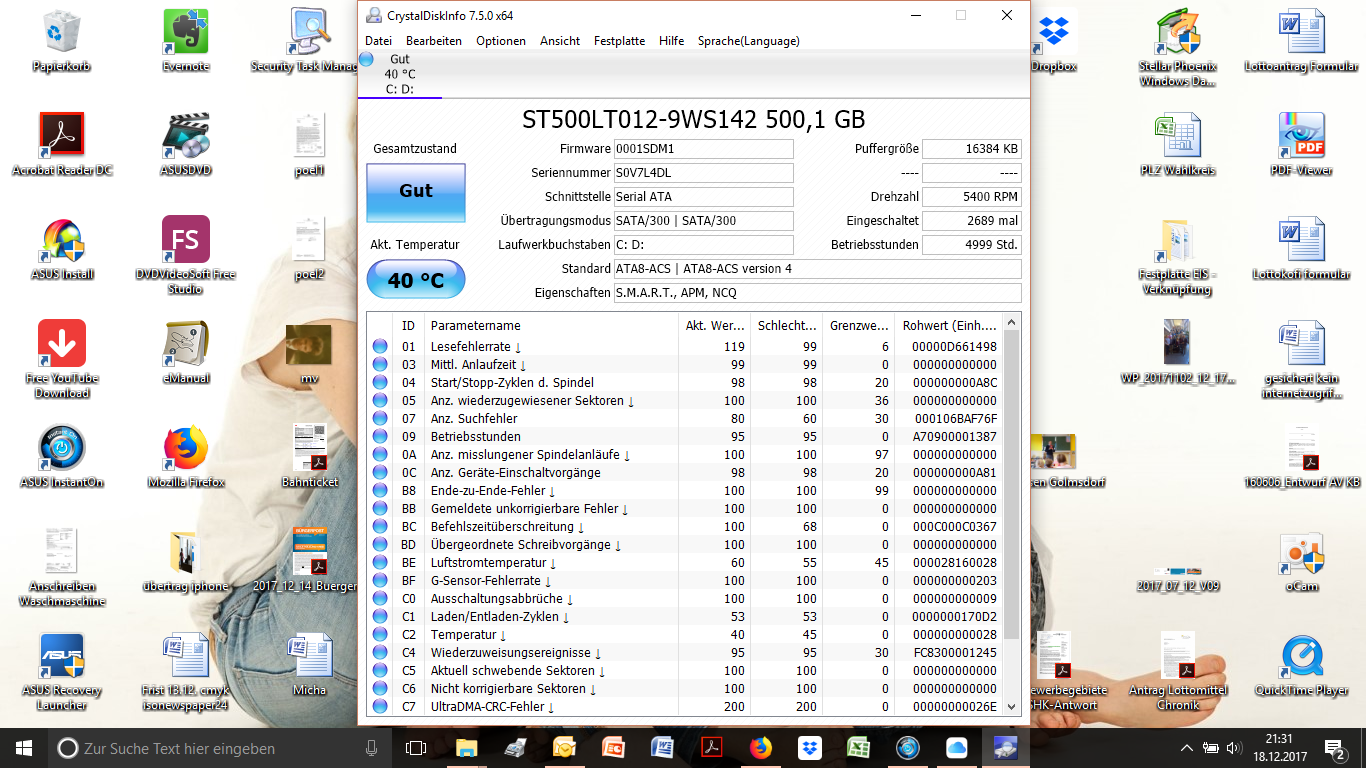This screenshot has height=768, width=1366.
Task: Select the Anz. Suchfehler row
Action: 685,419
